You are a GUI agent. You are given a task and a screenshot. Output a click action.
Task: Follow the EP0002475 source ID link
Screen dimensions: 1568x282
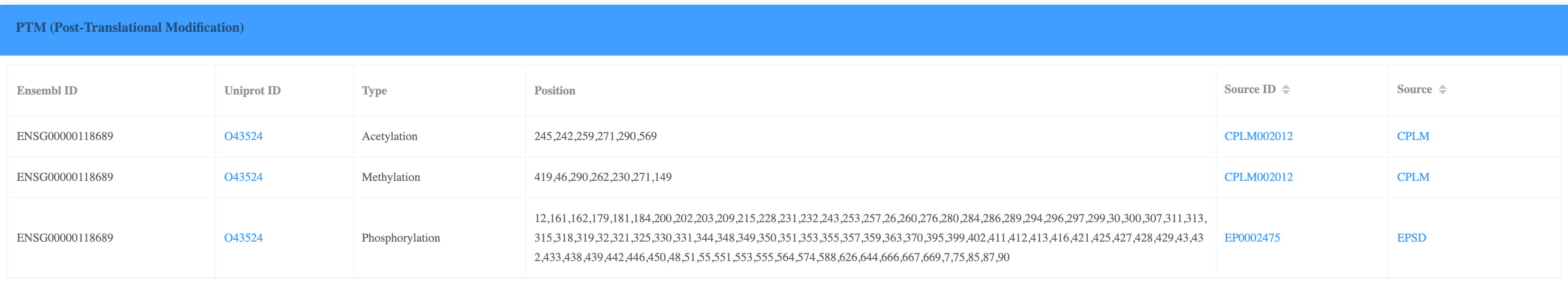coord(1251,237)
